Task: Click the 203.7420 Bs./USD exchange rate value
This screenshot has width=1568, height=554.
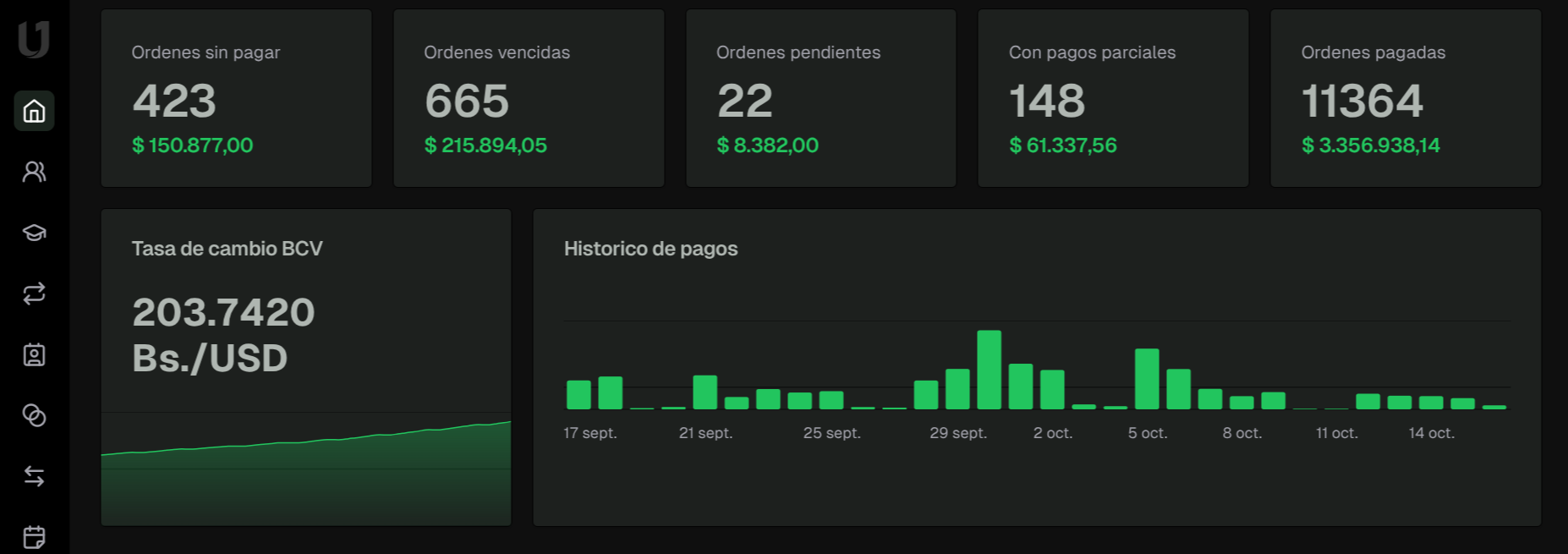Action: click(x=223, y=335)
